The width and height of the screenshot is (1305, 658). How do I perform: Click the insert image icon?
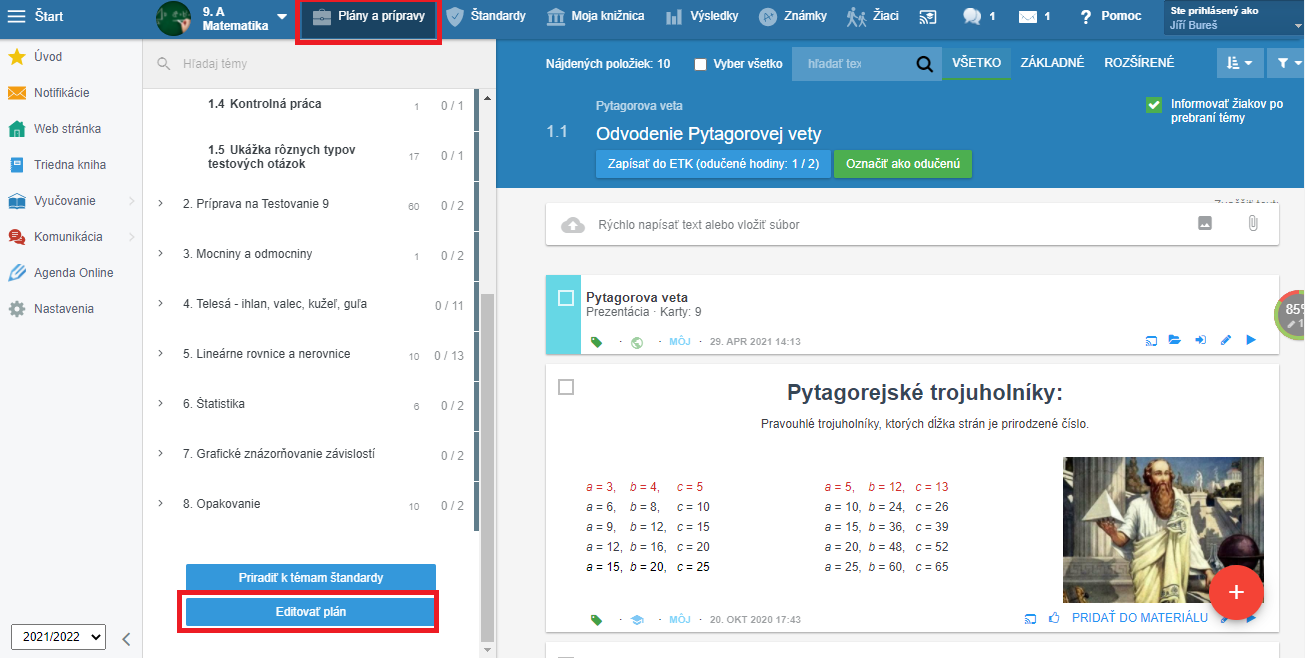pyautogui.click(x=1205, y=224)
